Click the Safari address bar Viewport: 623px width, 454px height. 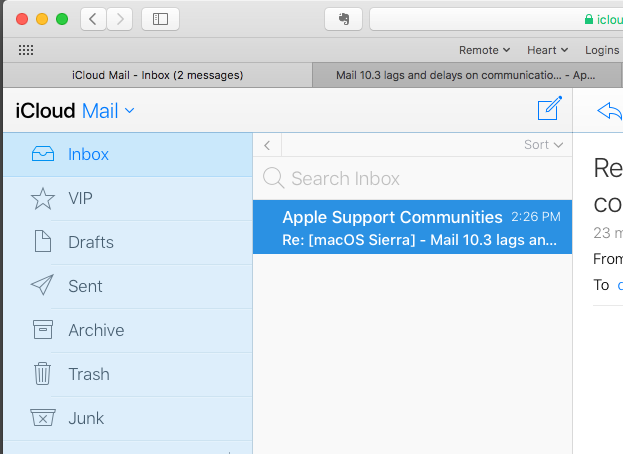[x=496, y=19]
